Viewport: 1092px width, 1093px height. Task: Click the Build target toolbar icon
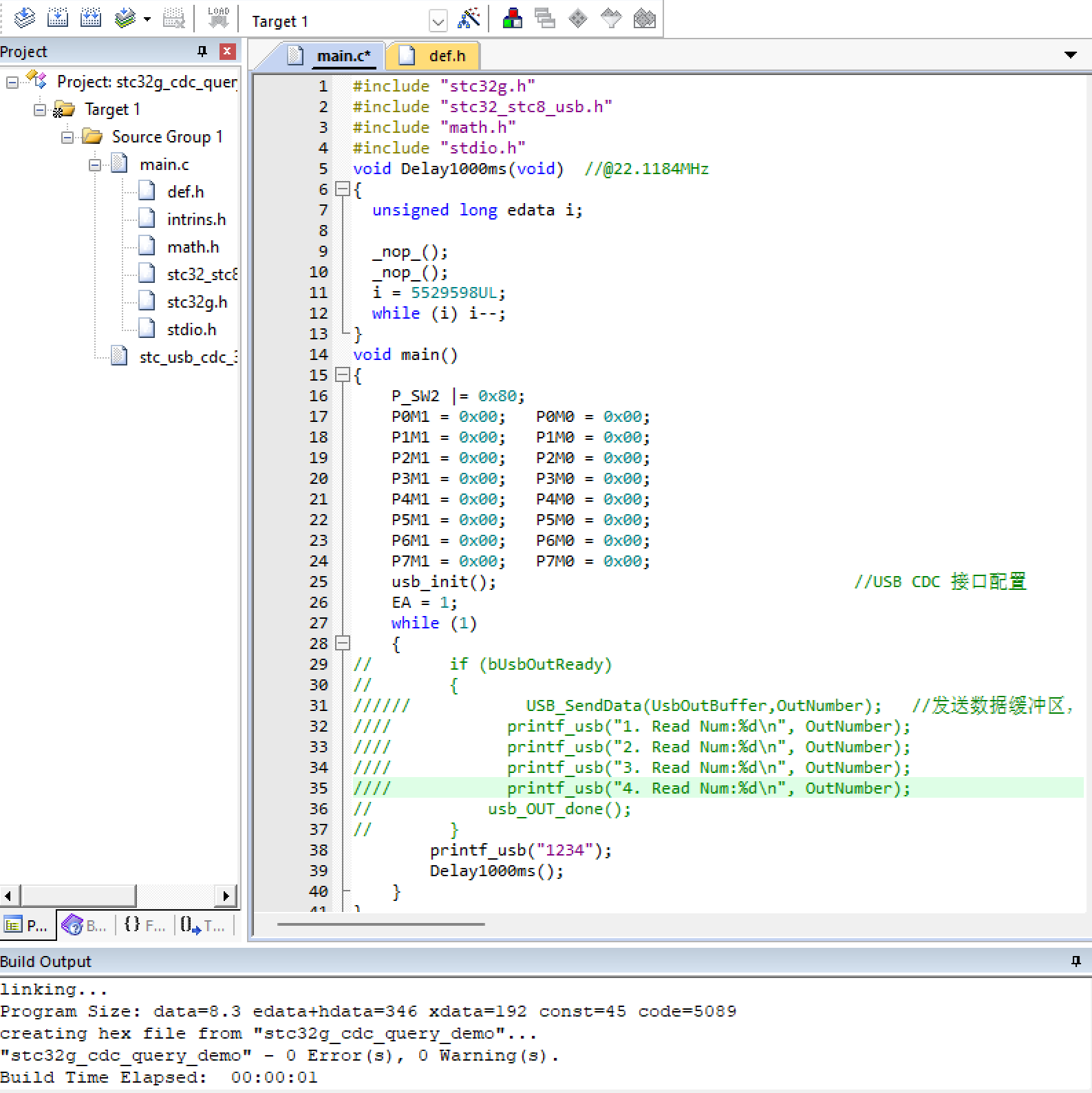click(58, 18)
